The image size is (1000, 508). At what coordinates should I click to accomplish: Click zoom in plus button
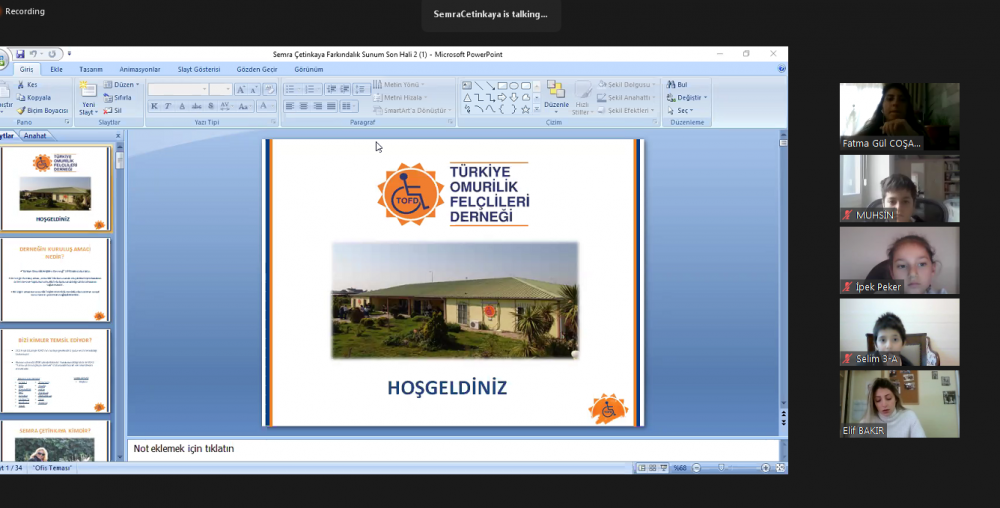coord(765,468)
